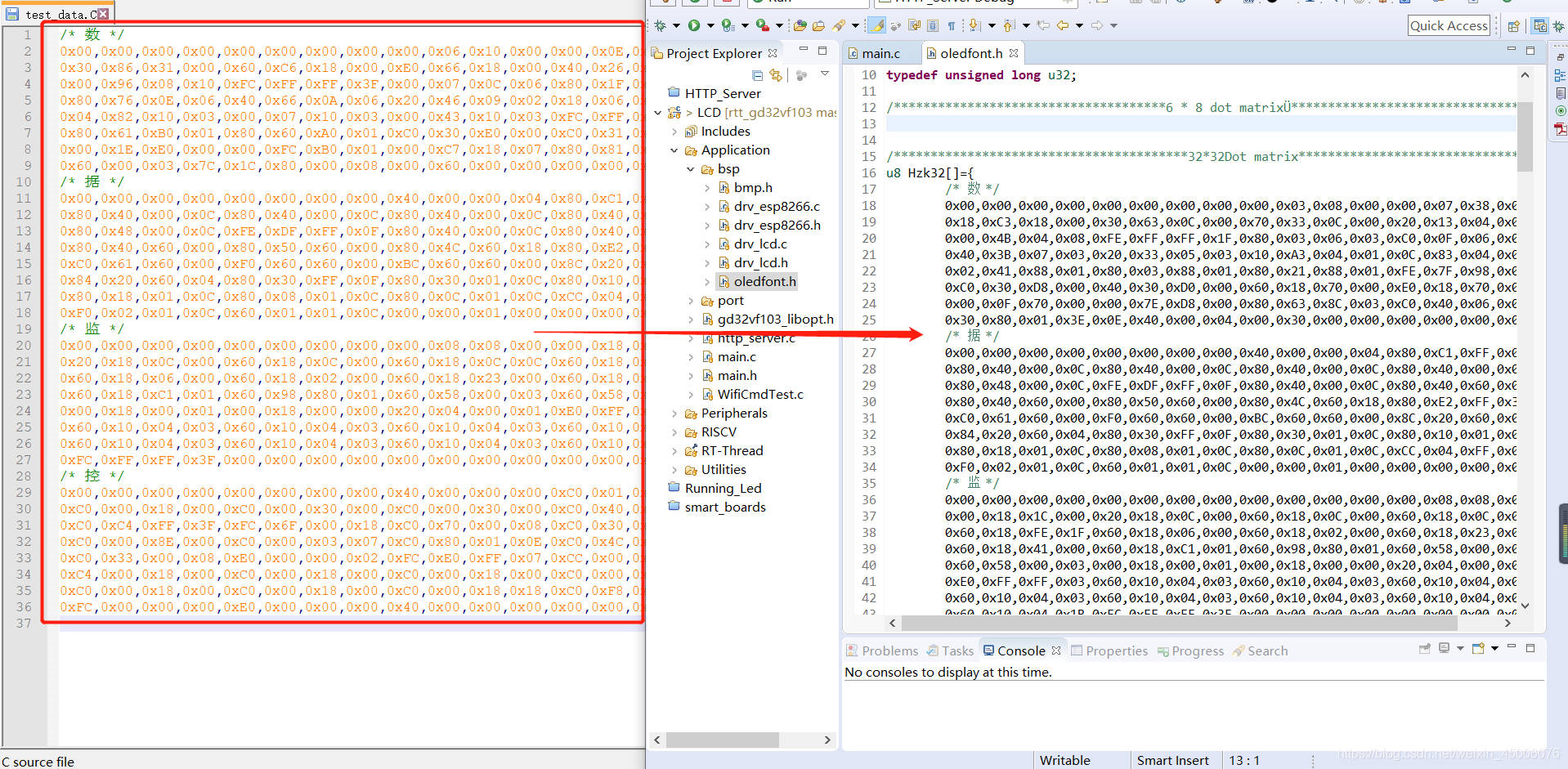Open the Properties tab
This screenshot has height=769, width=1568.
pos(1109,651)
